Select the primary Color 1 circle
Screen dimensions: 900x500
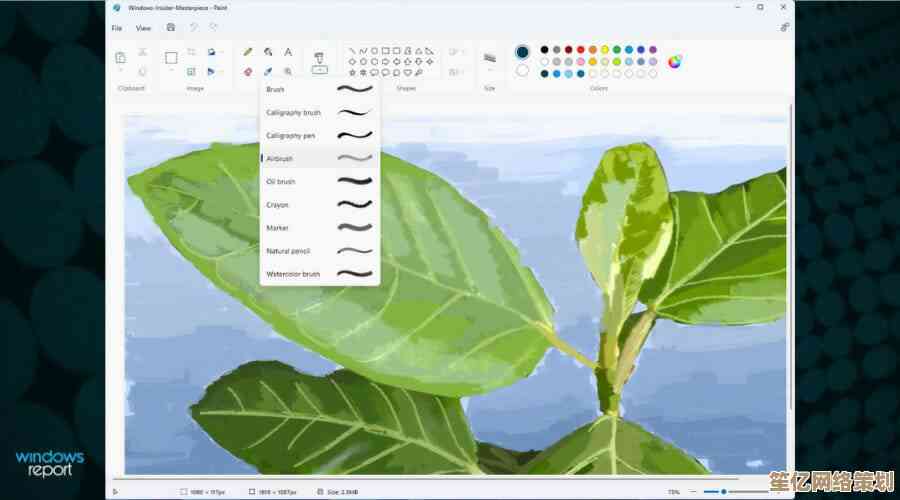point(522,52)
